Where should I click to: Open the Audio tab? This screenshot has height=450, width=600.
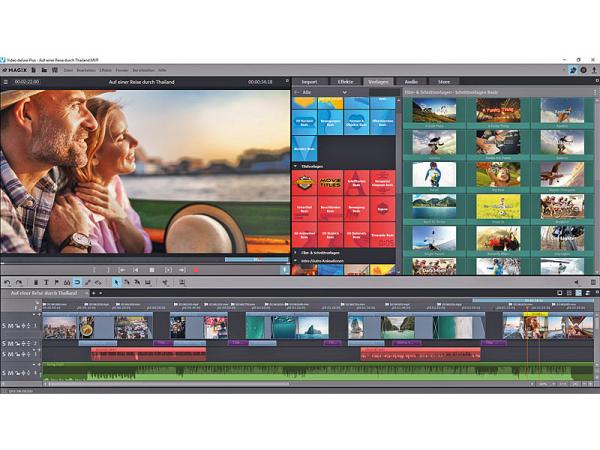click(411, 81)
